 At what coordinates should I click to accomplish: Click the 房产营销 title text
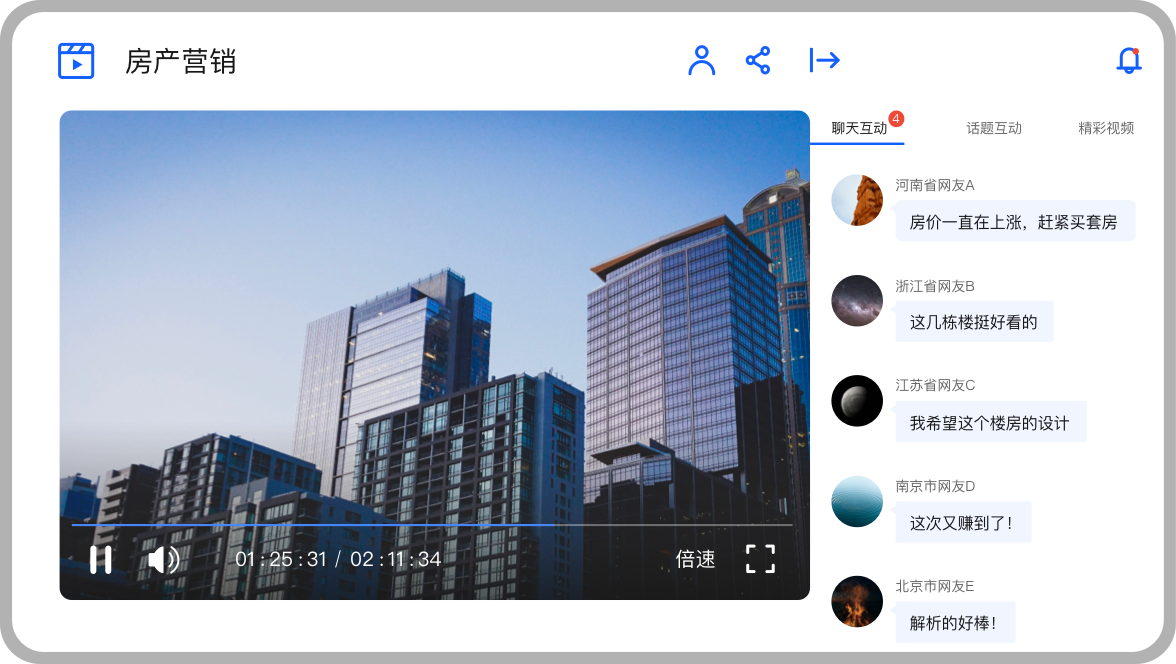point(180,62)
